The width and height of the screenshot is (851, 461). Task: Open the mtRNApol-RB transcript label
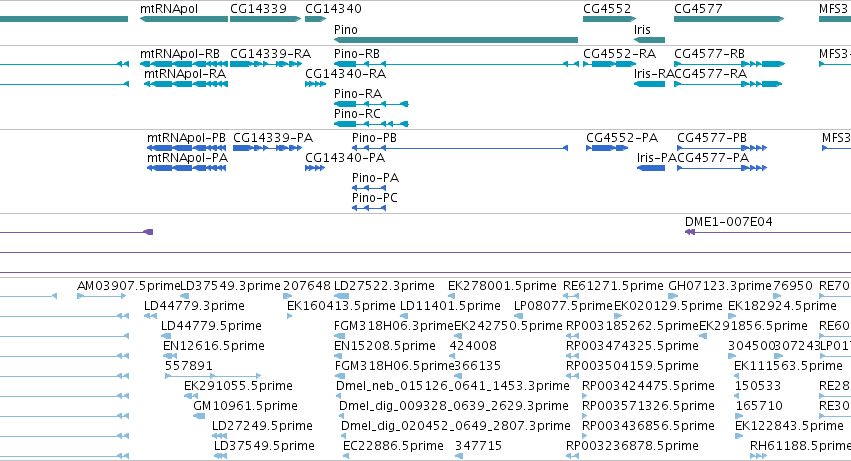(180, 54)
